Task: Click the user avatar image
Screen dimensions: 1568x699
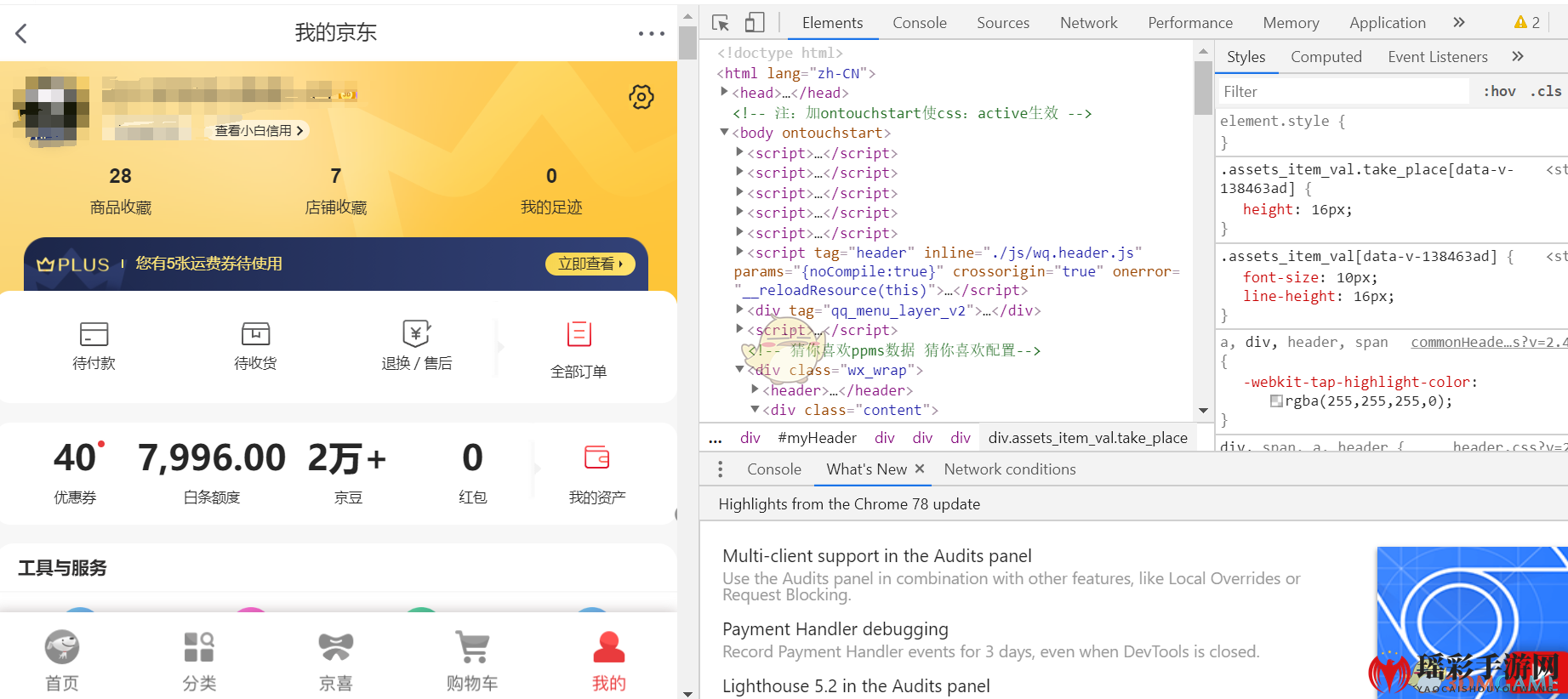Action: (x=51, y=111)
